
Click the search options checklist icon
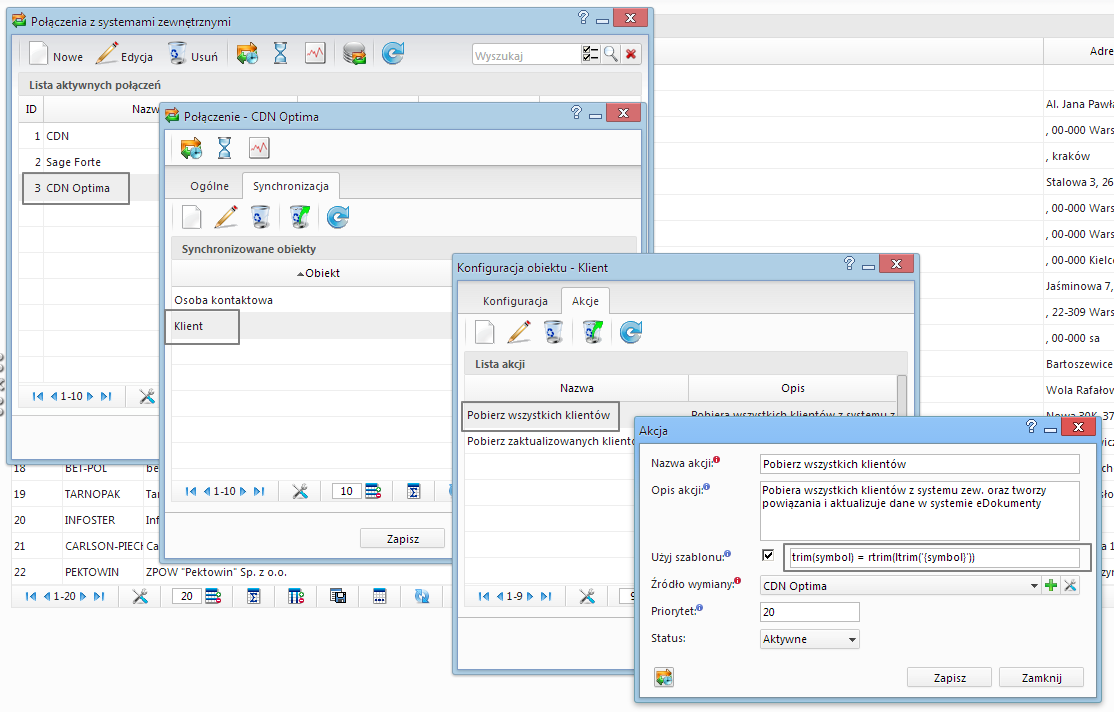590,55
